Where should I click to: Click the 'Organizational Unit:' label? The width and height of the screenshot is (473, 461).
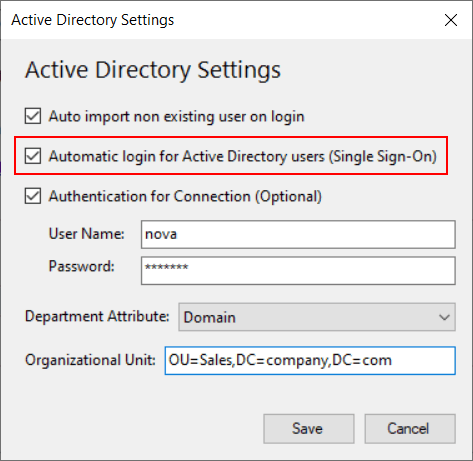click(x=90, y=360)
